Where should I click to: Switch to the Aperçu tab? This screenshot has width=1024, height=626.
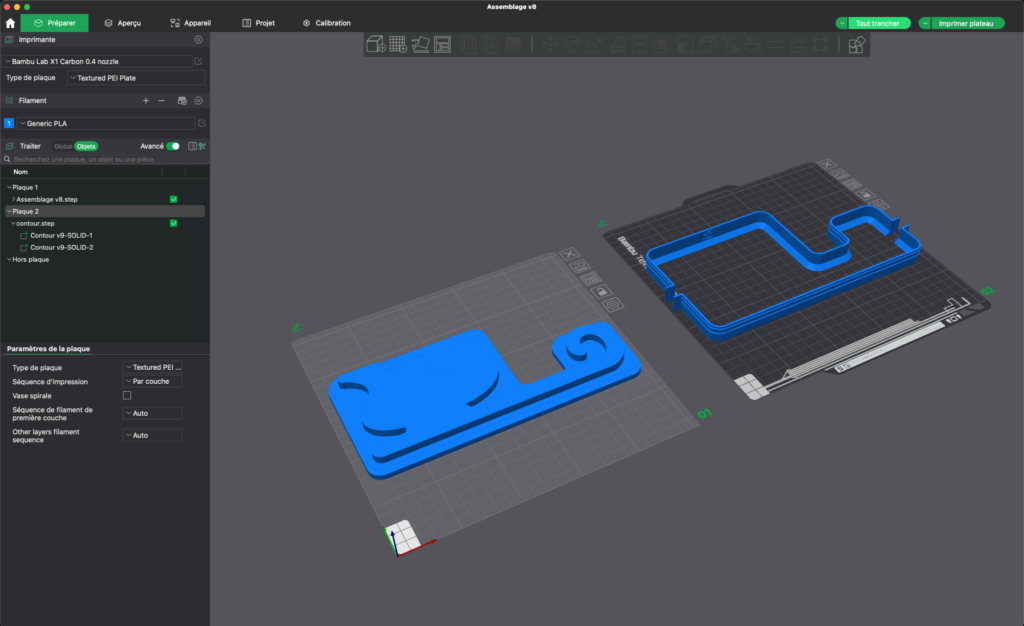[121, 23]
